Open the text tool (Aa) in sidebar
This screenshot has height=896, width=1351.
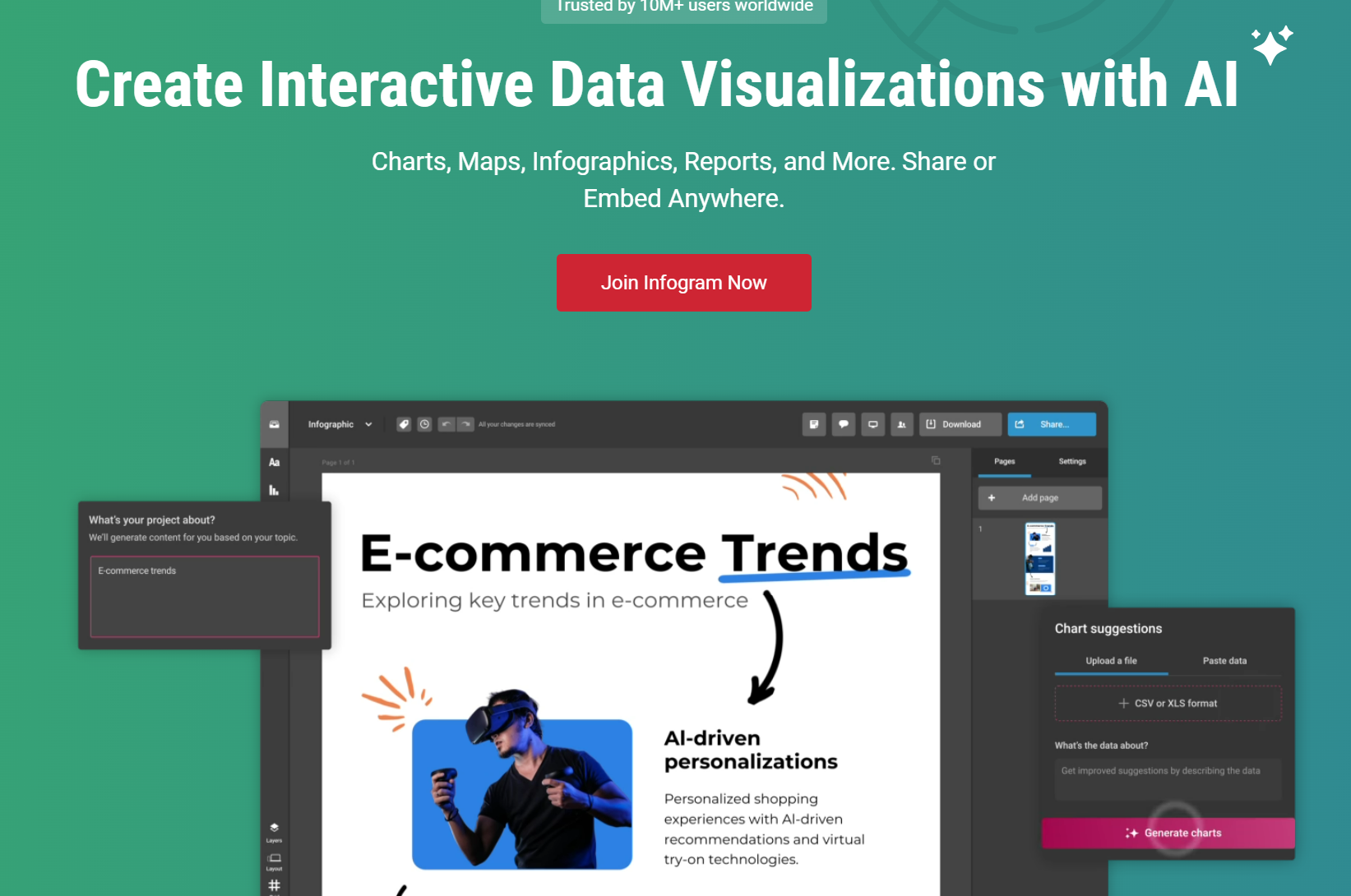coord(274,462)
